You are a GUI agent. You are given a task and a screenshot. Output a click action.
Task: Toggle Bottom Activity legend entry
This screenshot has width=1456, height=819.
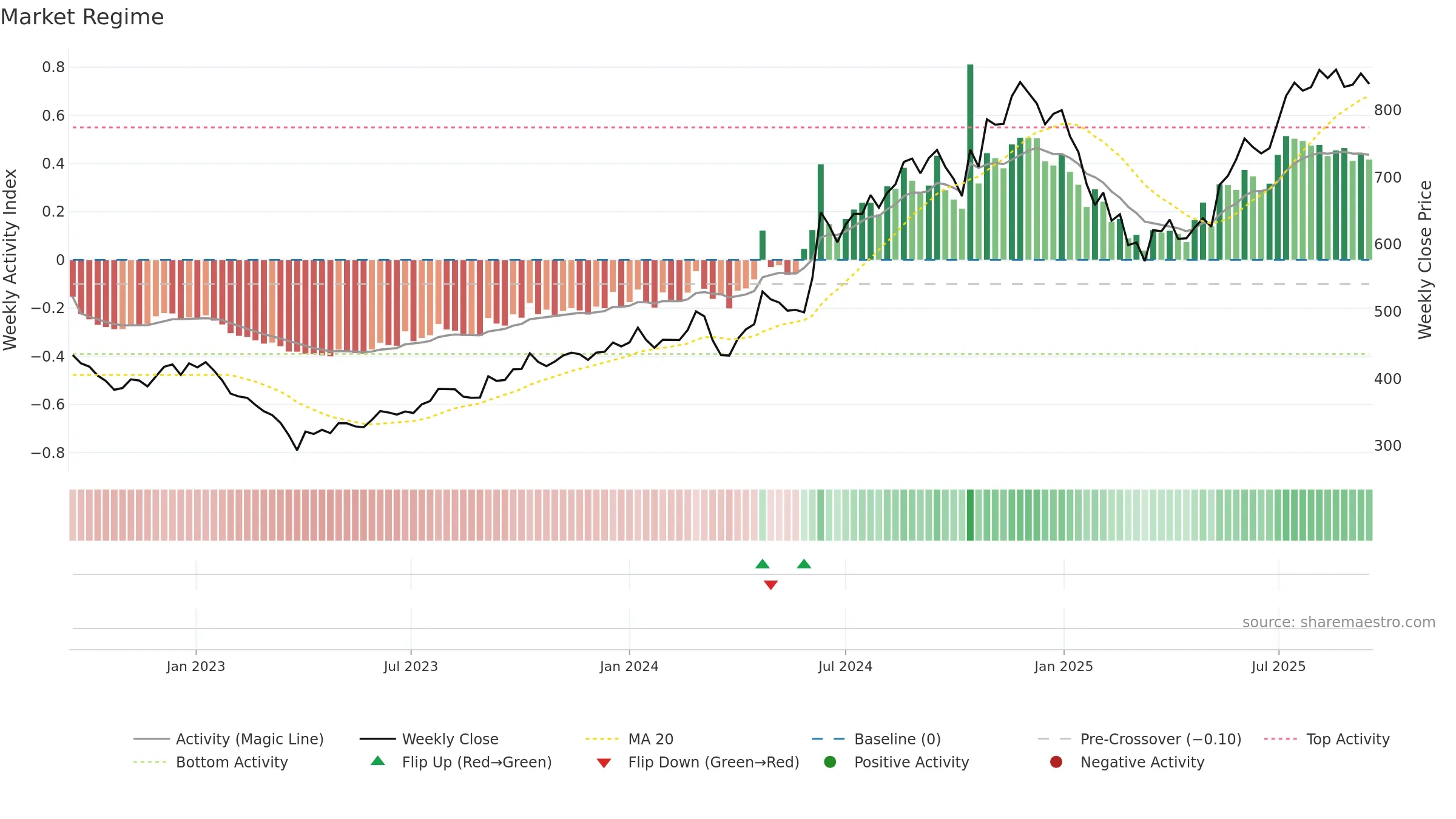pos(211,762)
